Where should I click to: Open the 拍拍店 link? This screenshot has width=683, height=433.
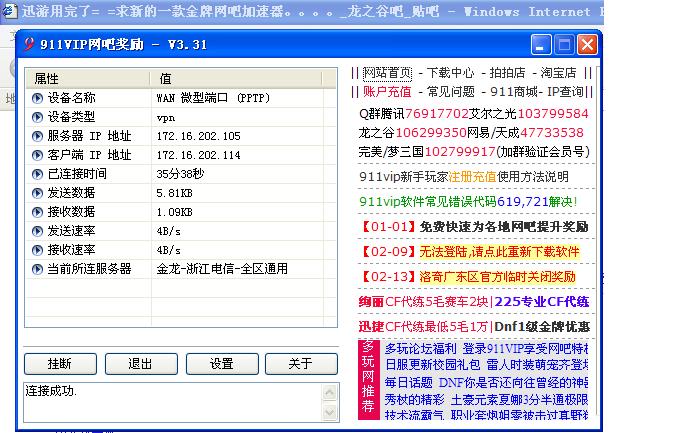tap(507, 73)
